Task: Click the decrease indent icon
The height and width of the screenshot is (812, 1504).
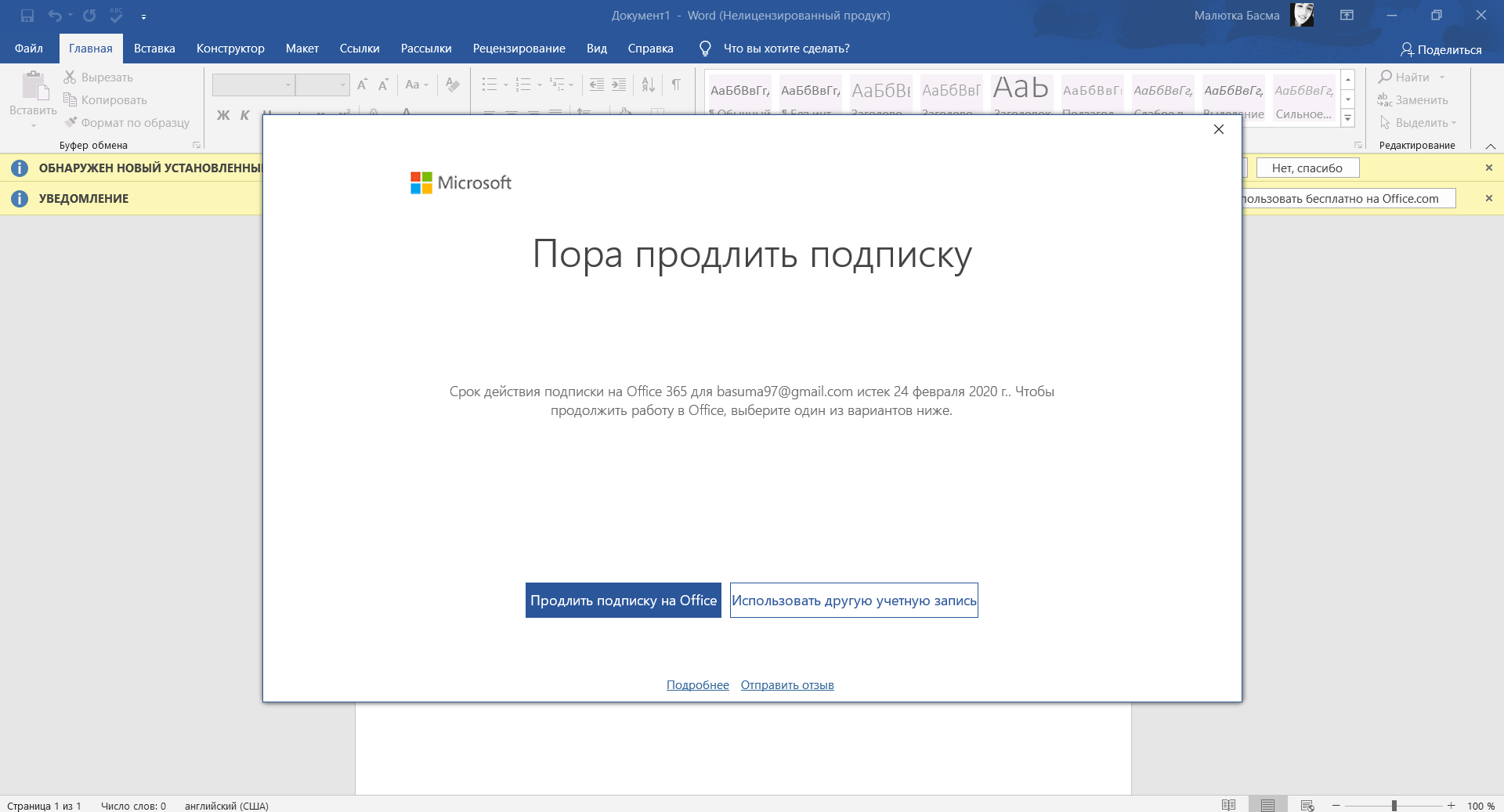Action: [597, 85]
